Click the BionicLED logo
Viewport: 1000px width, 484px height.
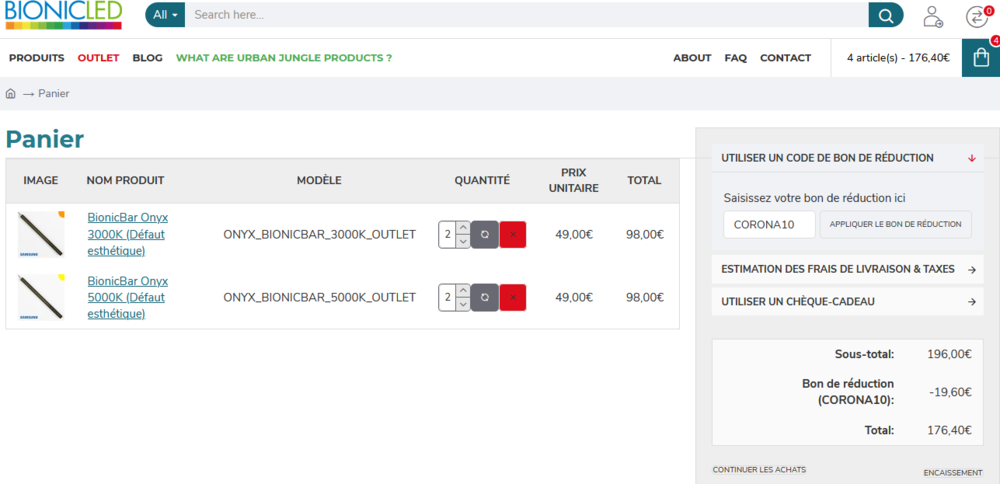point(63,15)
